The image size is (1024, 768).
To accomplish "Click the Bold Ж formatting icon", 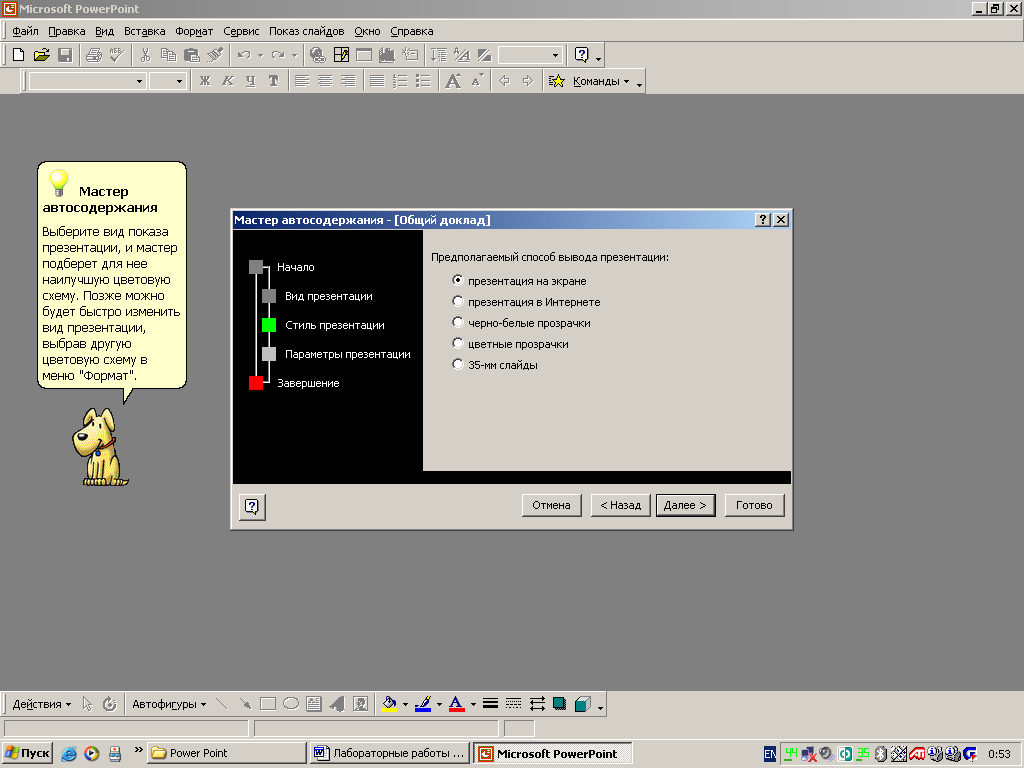I will pos(205,81).
